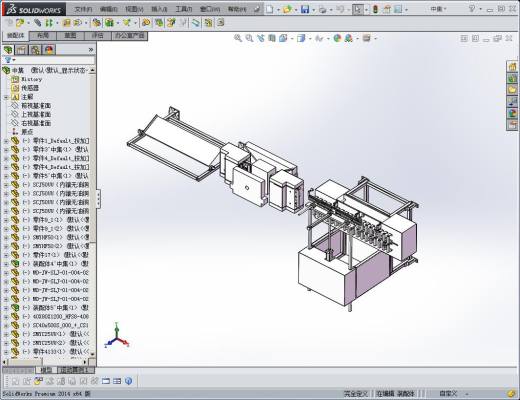This screenshot has width=520, height=400.
Task: Open the DisplayManager color-ball tab
Action: pyautogui.click(x=49, y=50)
